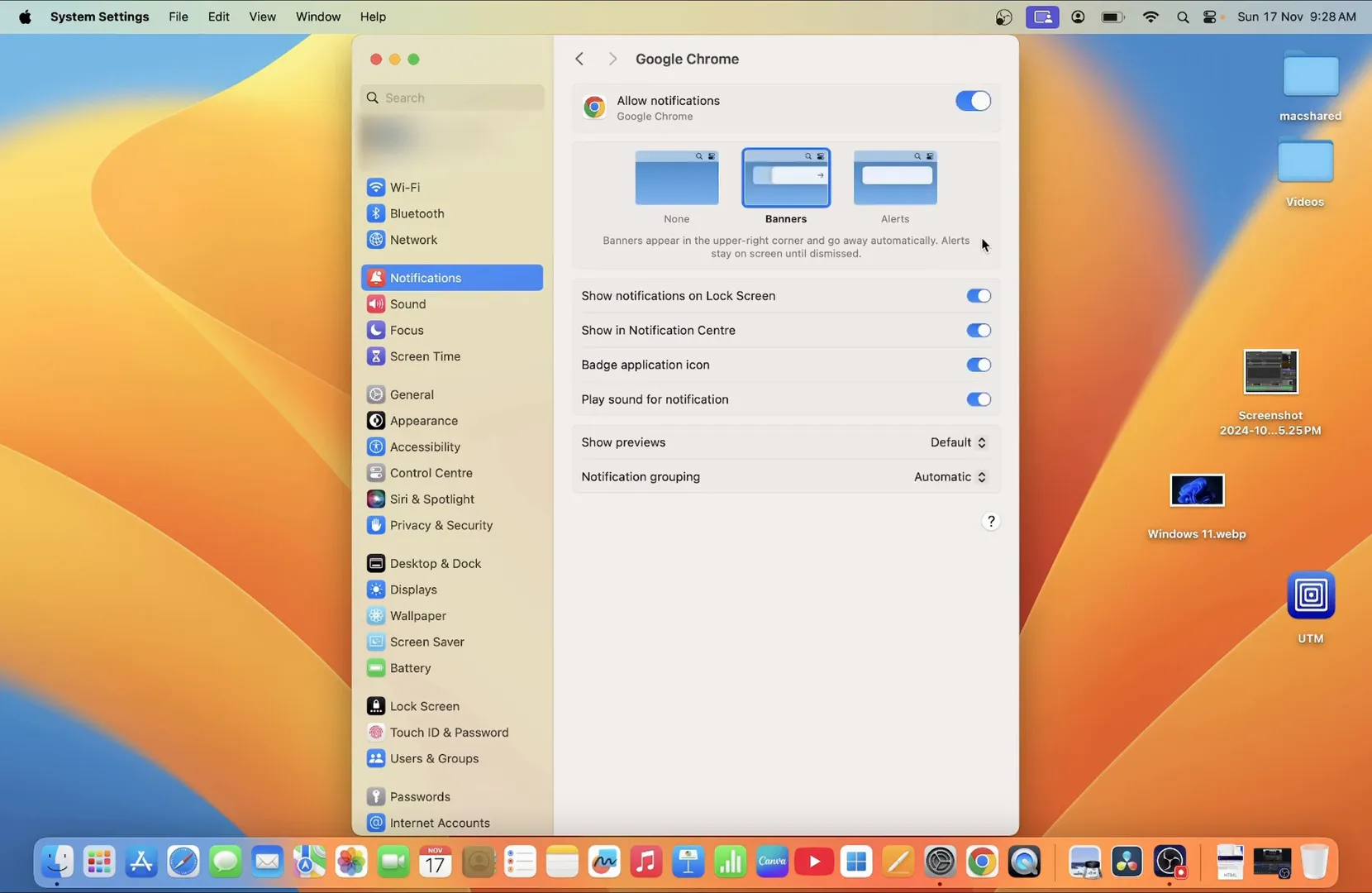
Task: Open Passwords settings
Action: (x=451, y=796)
